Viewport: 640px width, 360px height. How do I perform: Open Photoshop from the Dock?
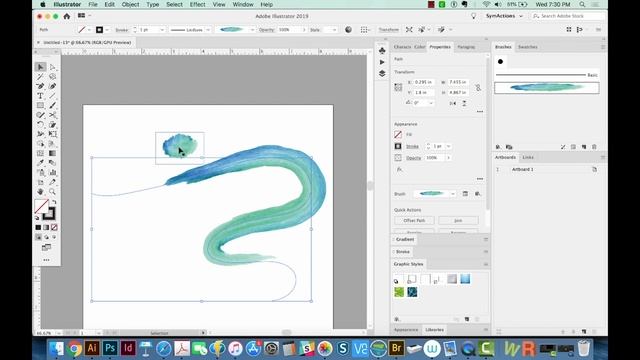[110, 349]
